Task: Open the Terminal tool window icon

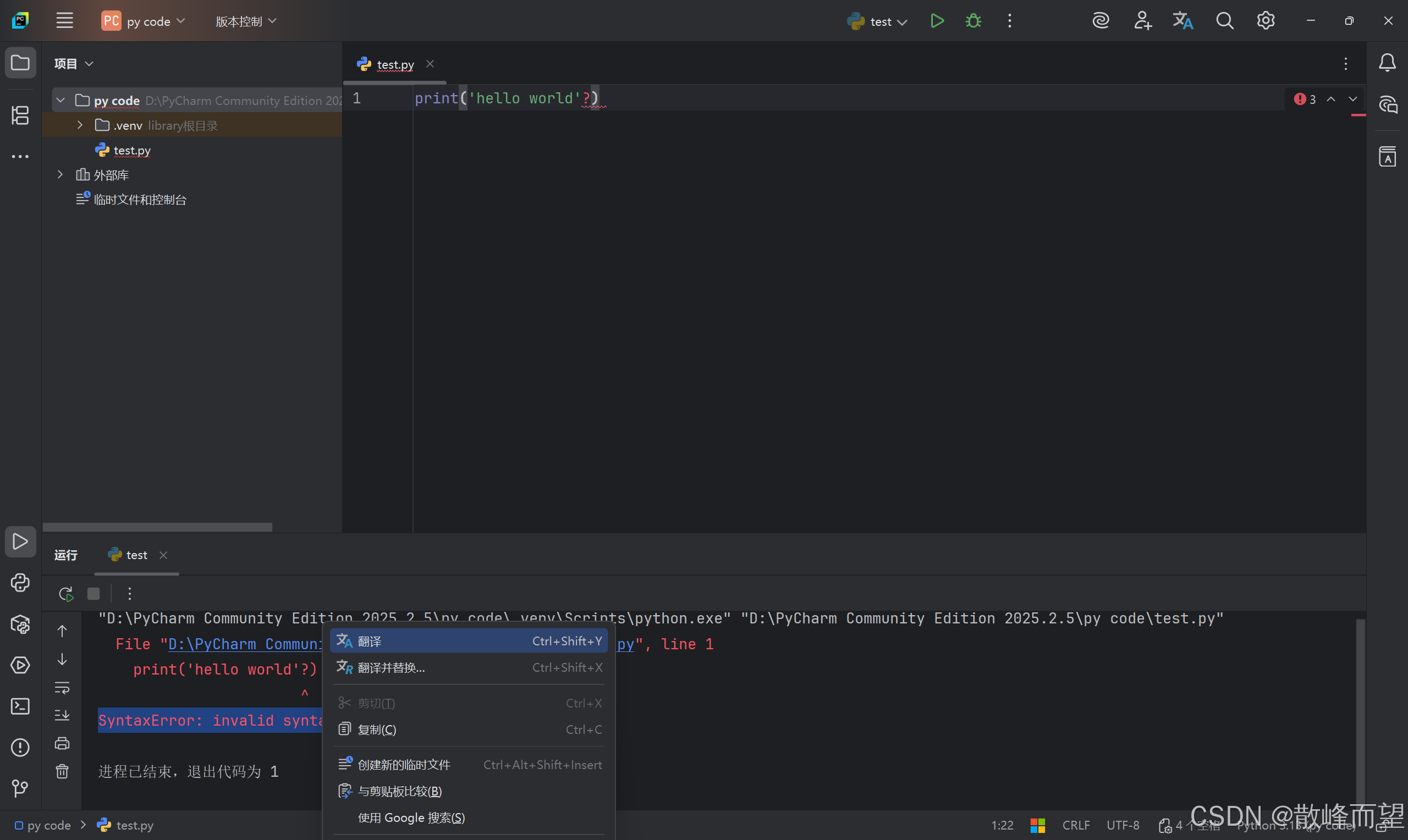Action: coord(20,706)
